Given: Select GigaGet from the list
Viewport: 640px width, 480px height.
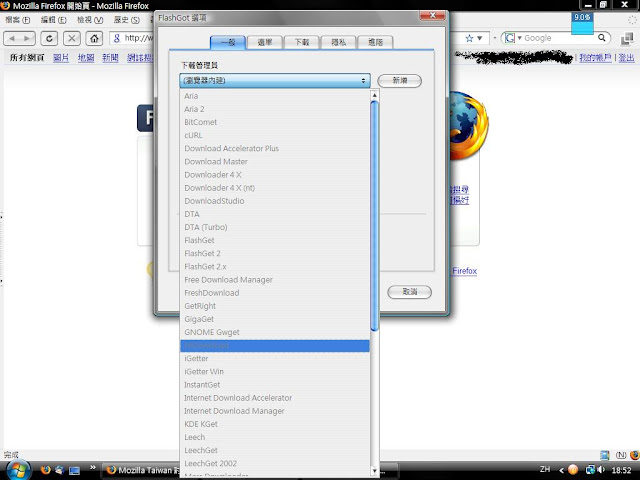Looking at the screenshot, I should tap(275, 319).
